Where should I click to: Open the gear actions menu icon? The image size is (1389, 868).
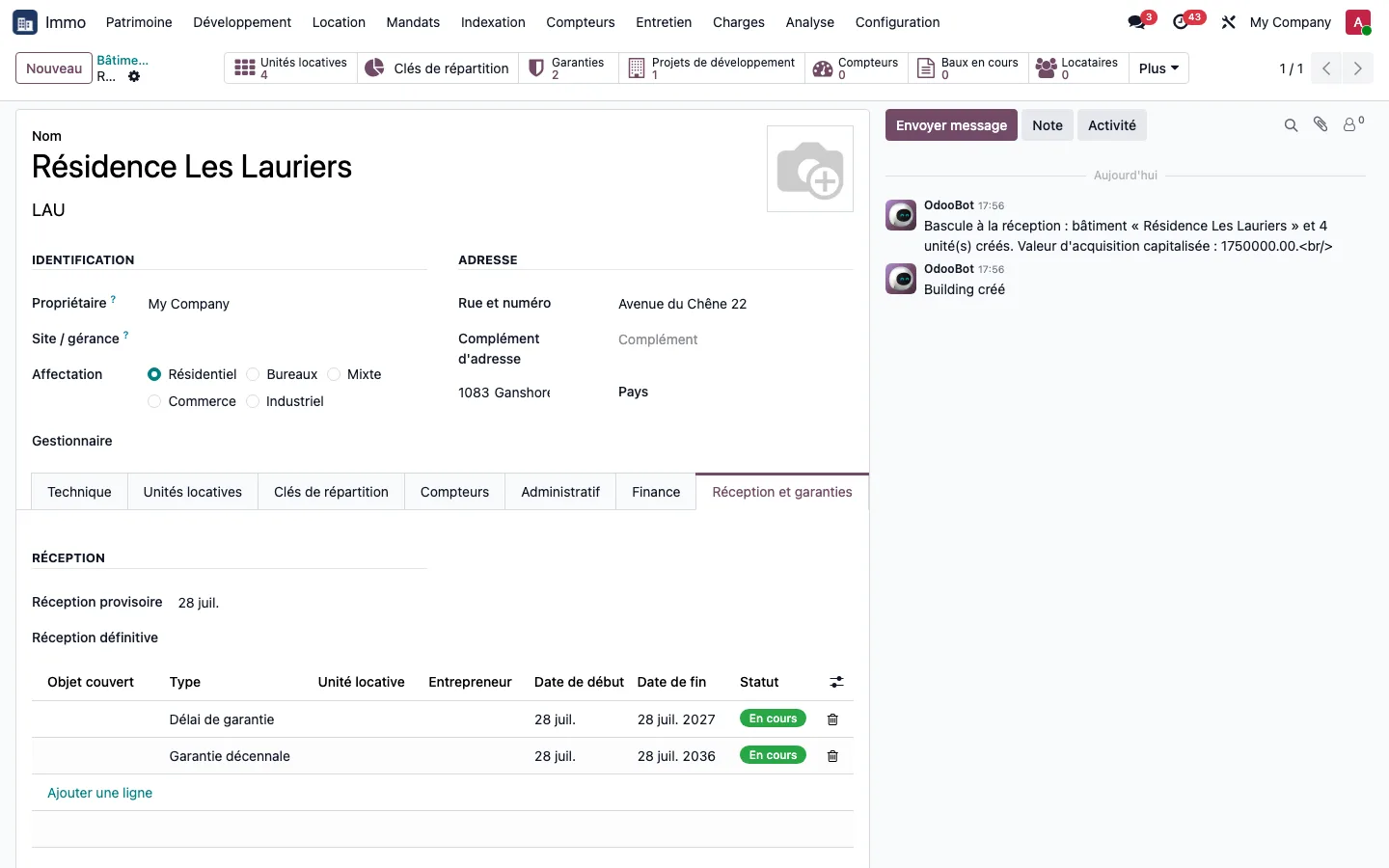pyautogui.click(x=134, y=76)
